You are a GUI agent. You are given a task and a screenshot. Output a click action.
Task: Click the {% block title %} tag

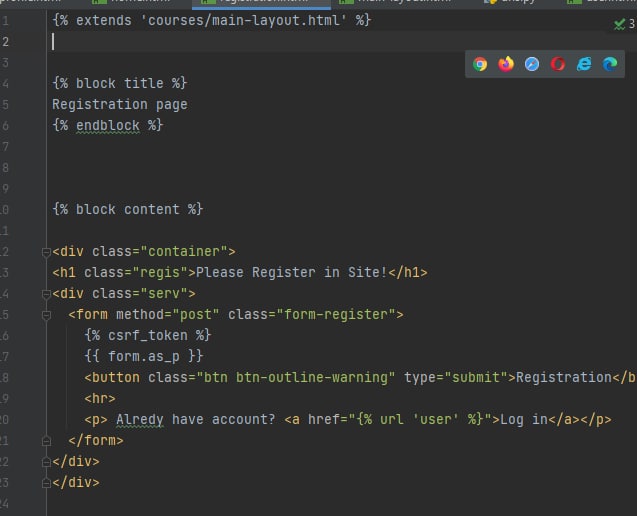(119, 83)
